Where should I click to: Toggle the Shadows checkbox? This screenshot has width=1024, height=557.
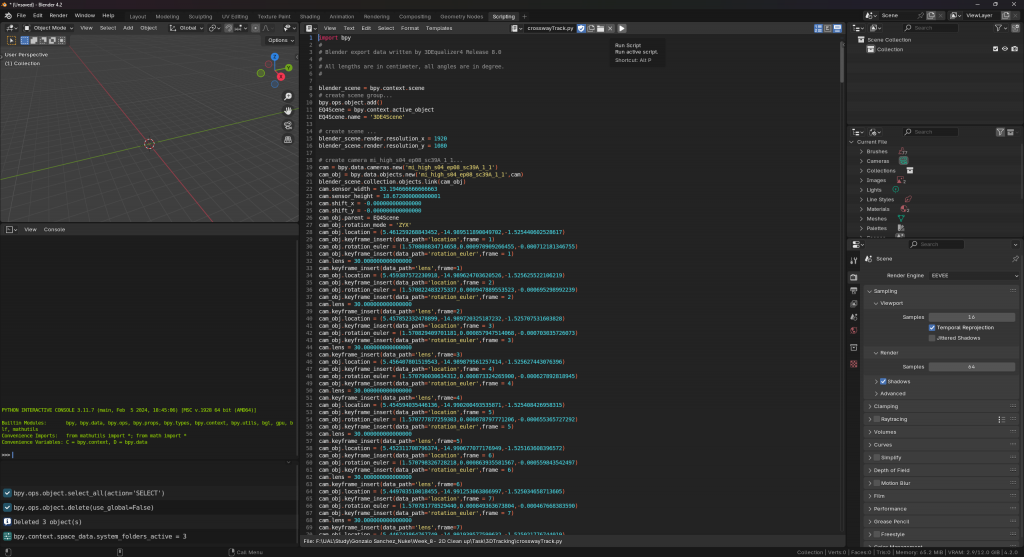pos(883,381)
